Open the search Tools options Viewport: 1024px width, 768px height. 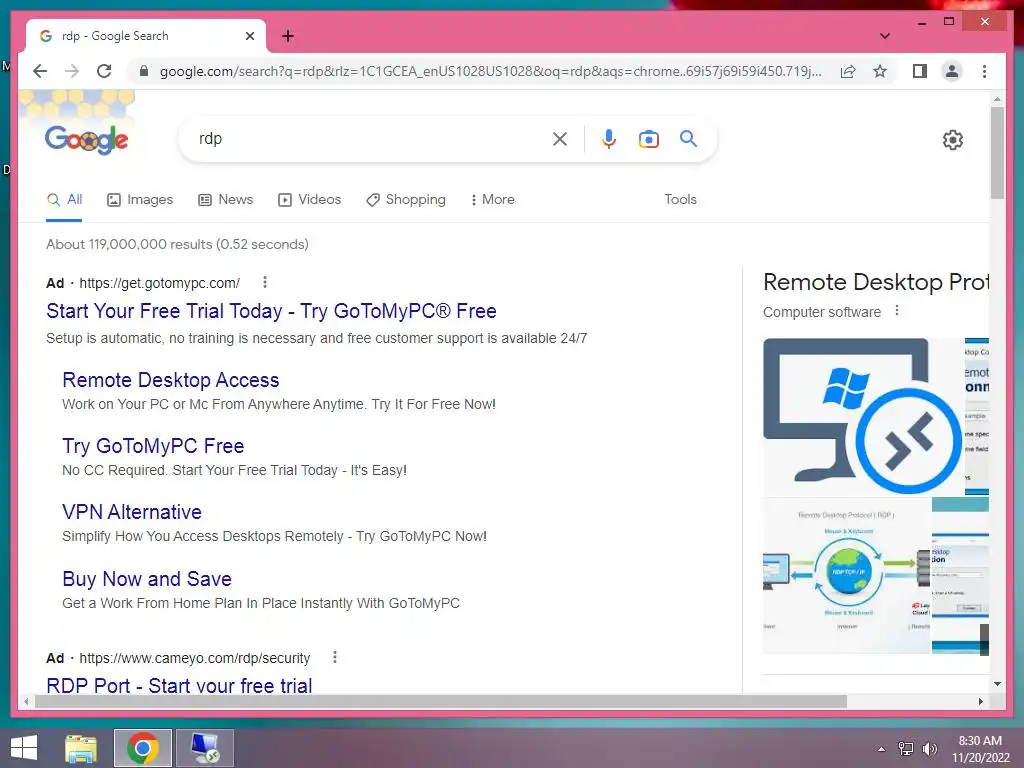pyautogui.click(x=680, y=199)
